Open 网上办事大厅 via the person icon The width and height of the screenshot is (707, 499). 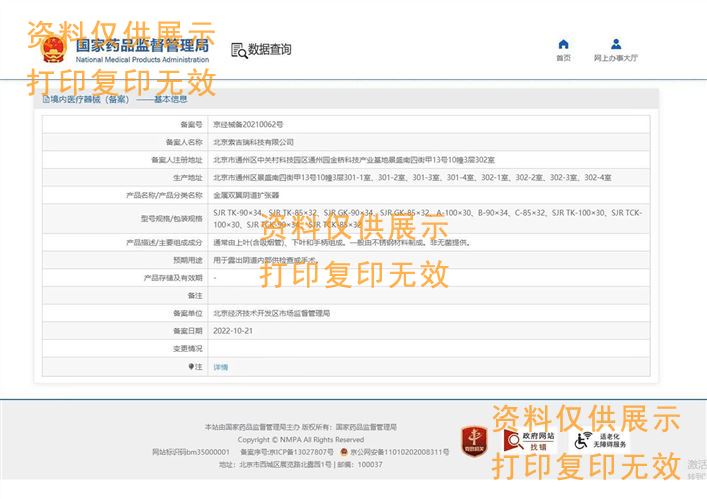(x=616, y=44)
